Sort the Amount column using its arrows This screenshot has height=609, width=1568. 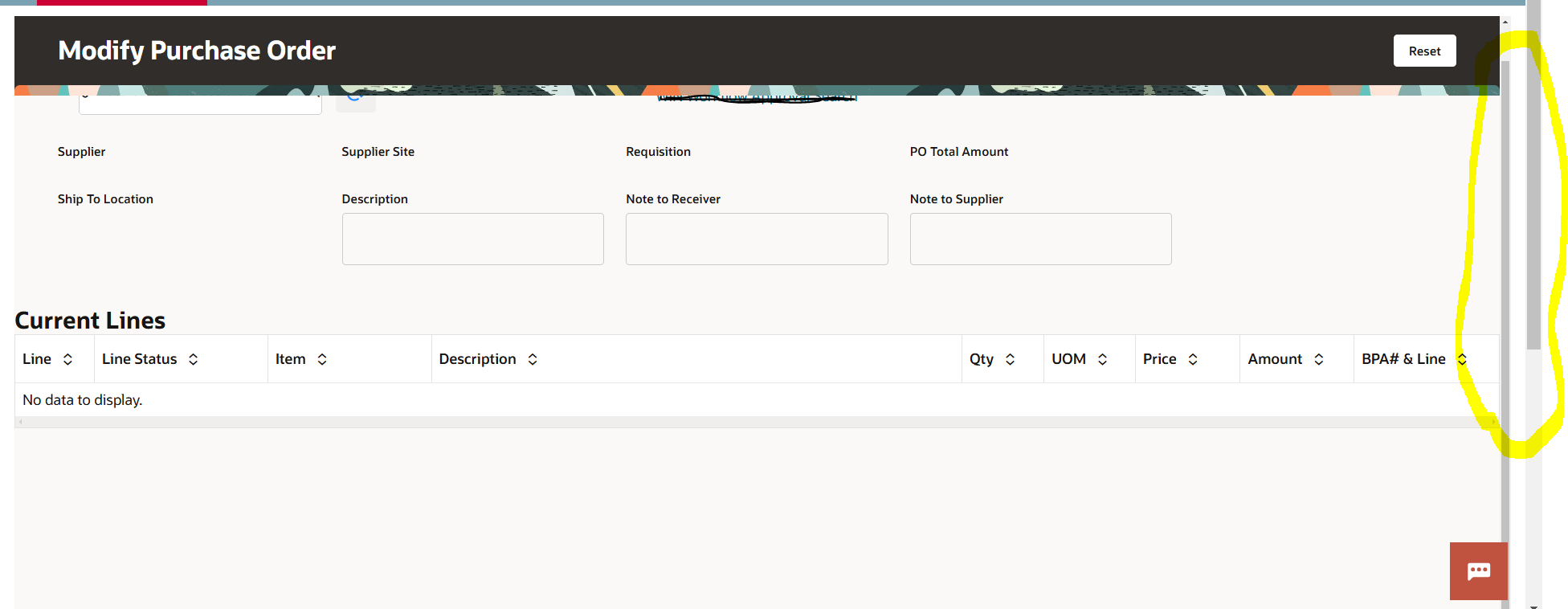(x=1318, y=359)
